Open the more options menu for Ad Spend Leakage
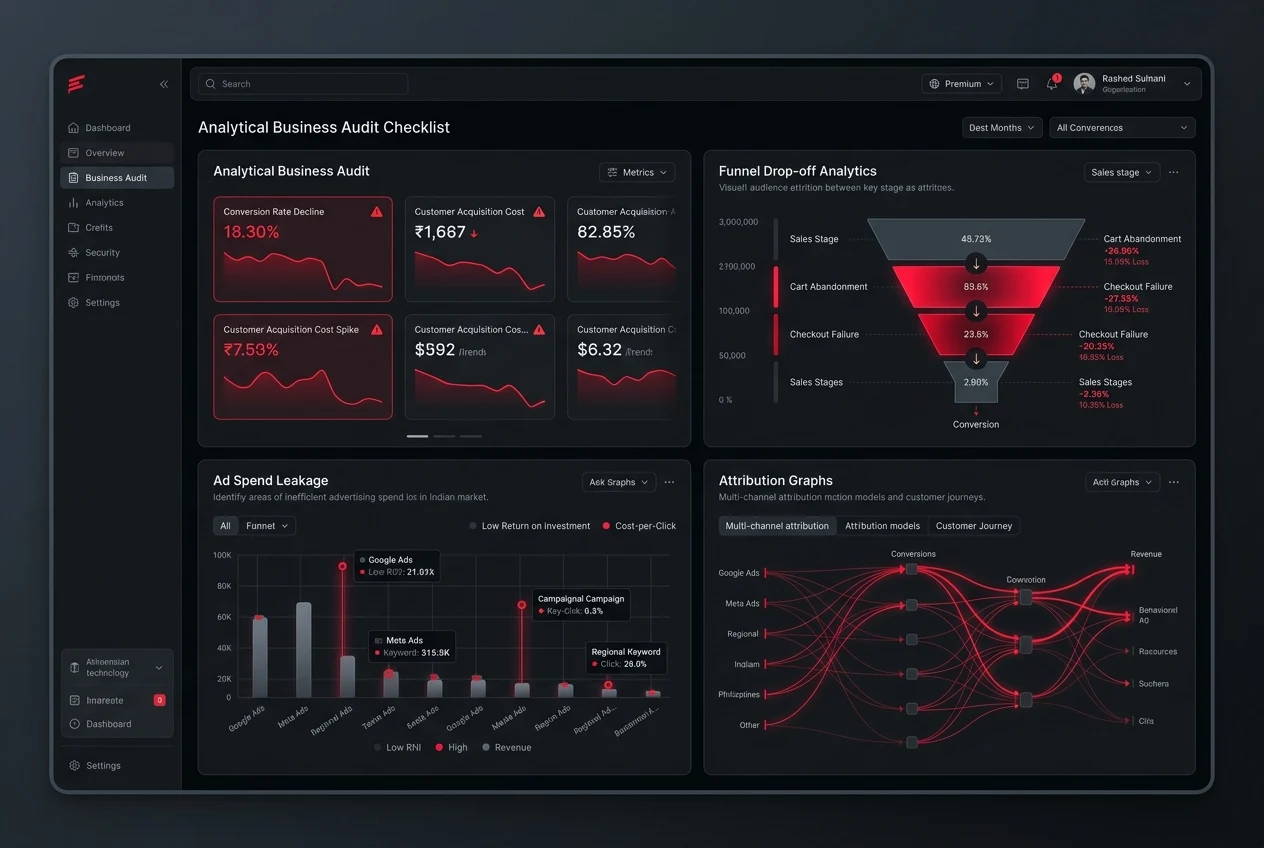This screenshot has width=1264, height=848. coord(669,482)
